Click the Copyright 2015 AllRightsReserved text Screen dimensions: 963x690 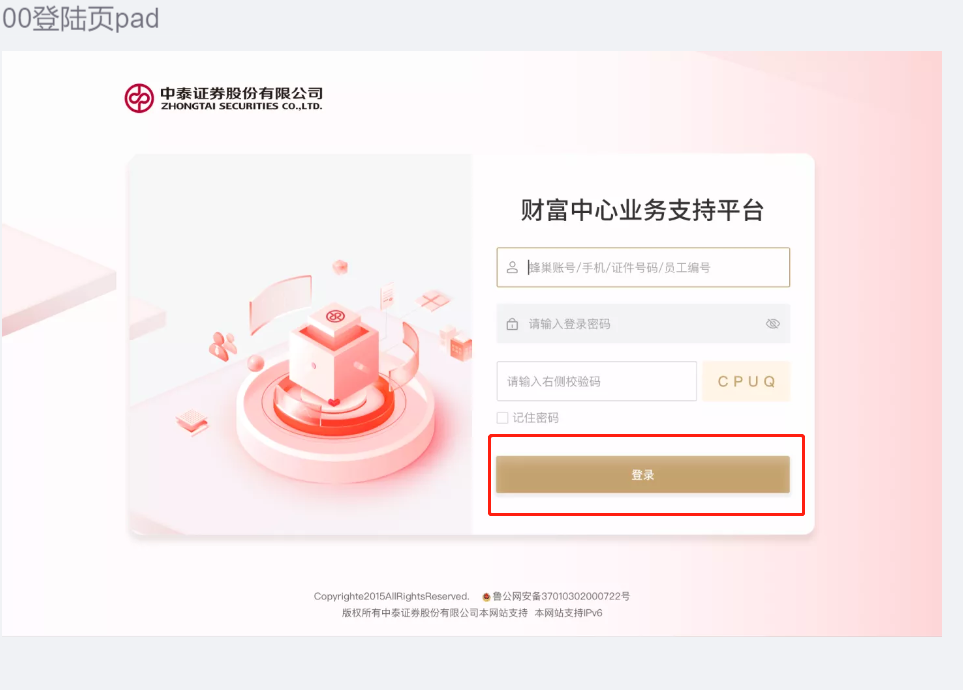click(391, 596)
